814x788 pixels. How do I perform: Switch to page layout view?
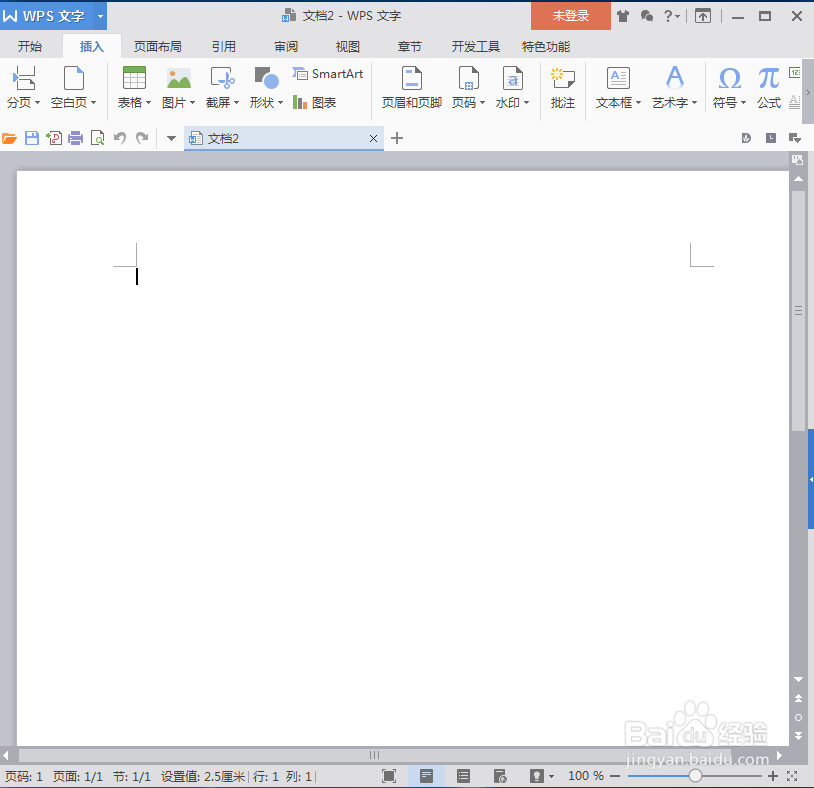tap(426, 776)
